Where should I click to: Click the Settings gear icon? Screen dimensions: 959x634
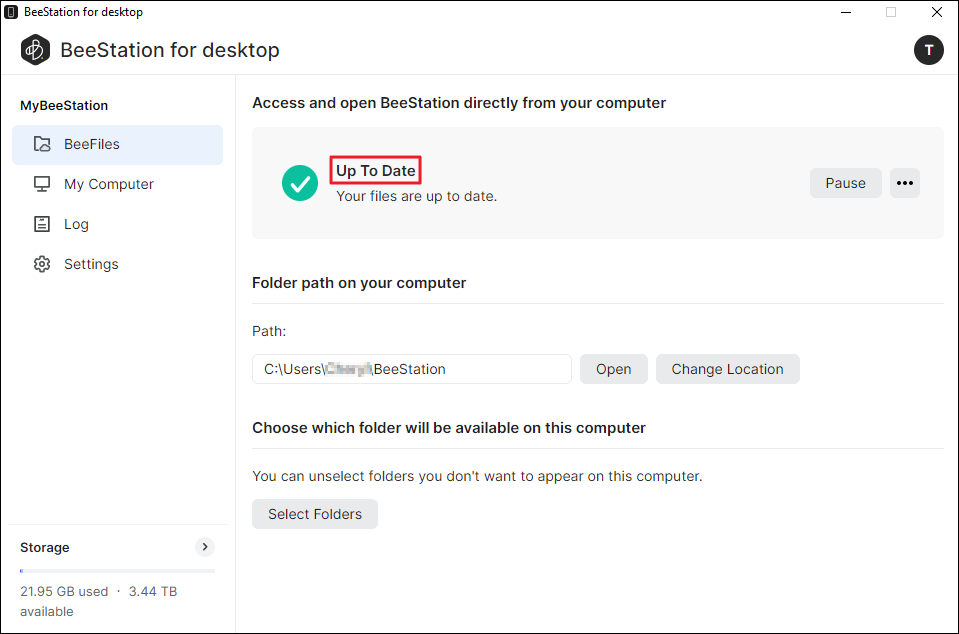[42, 264]
